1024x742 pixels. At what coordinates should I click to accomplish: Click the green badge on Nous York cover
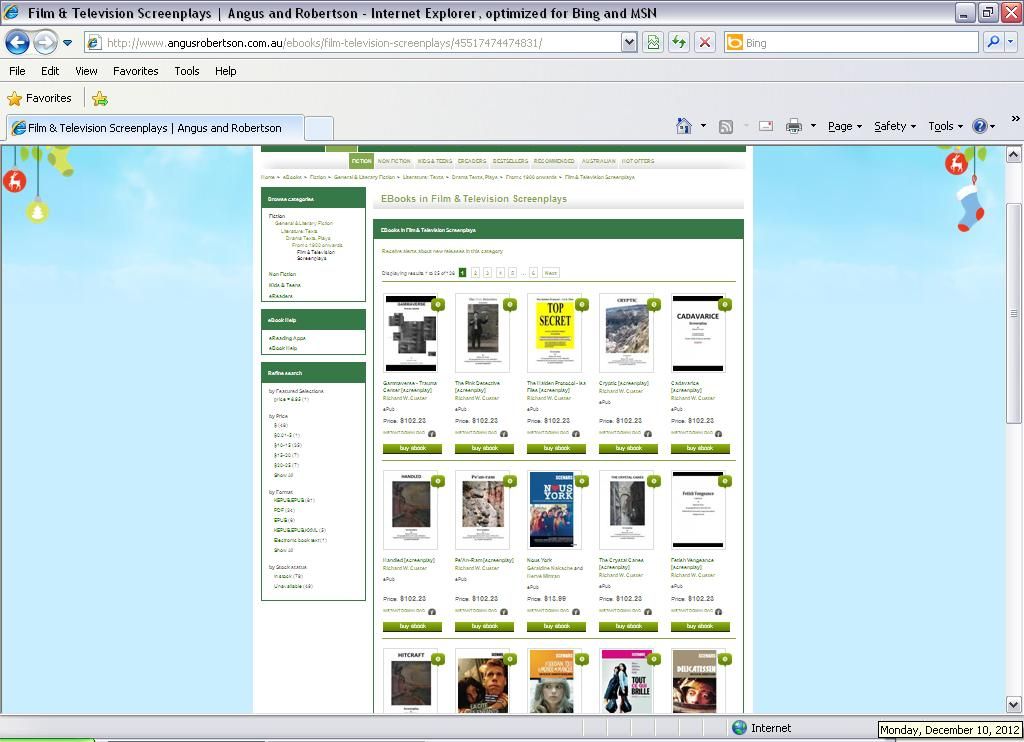click(x=582, y=481)
